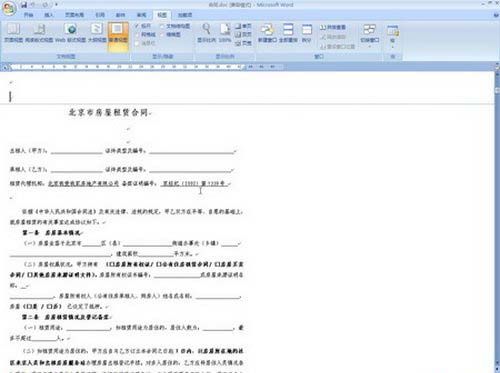Arrange All windows (全部重排)
This screenshot has width=500, height=373.
coord(288,33)
